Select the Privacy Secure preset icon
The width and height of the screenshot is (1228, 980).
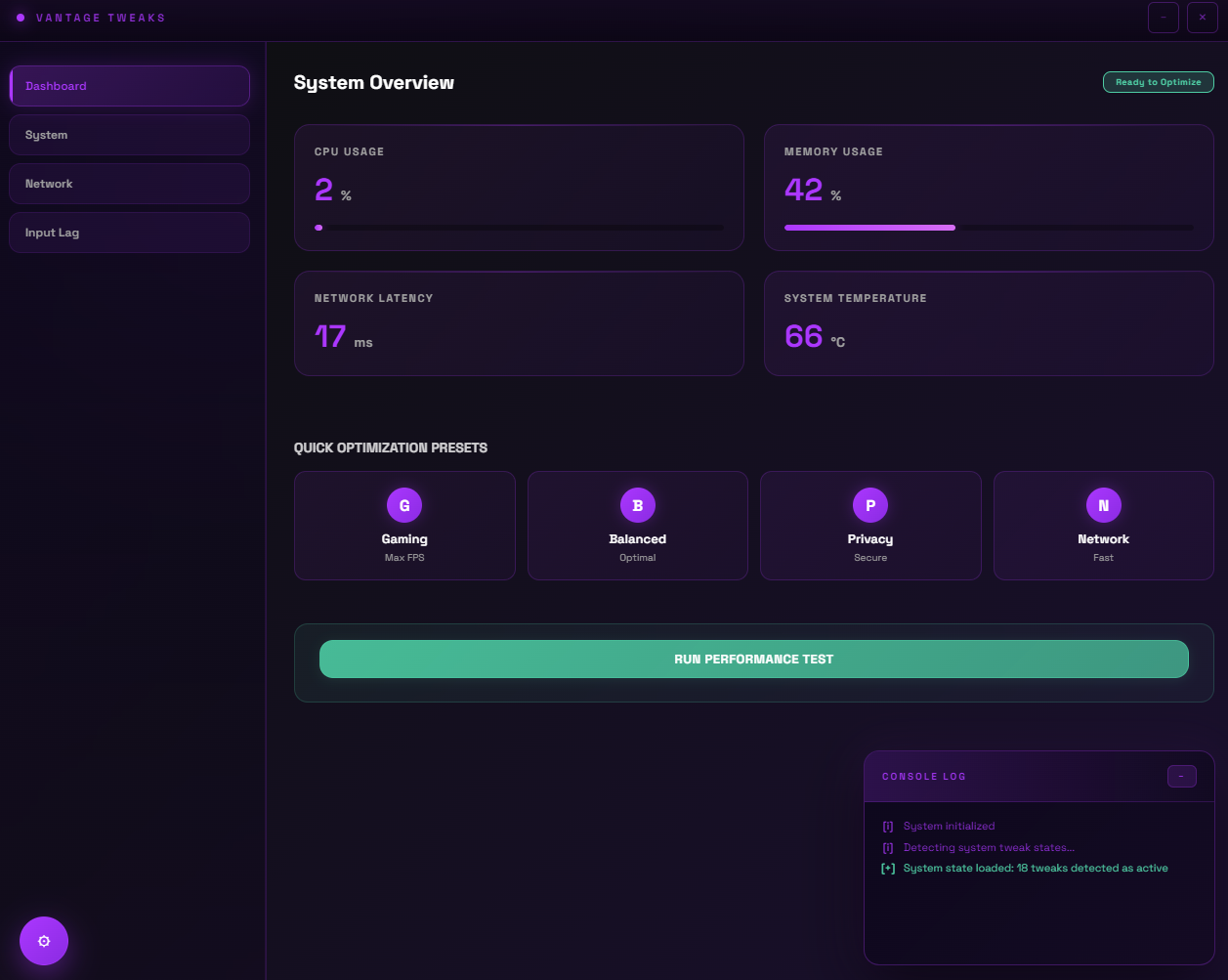click(x=869, y=505)
